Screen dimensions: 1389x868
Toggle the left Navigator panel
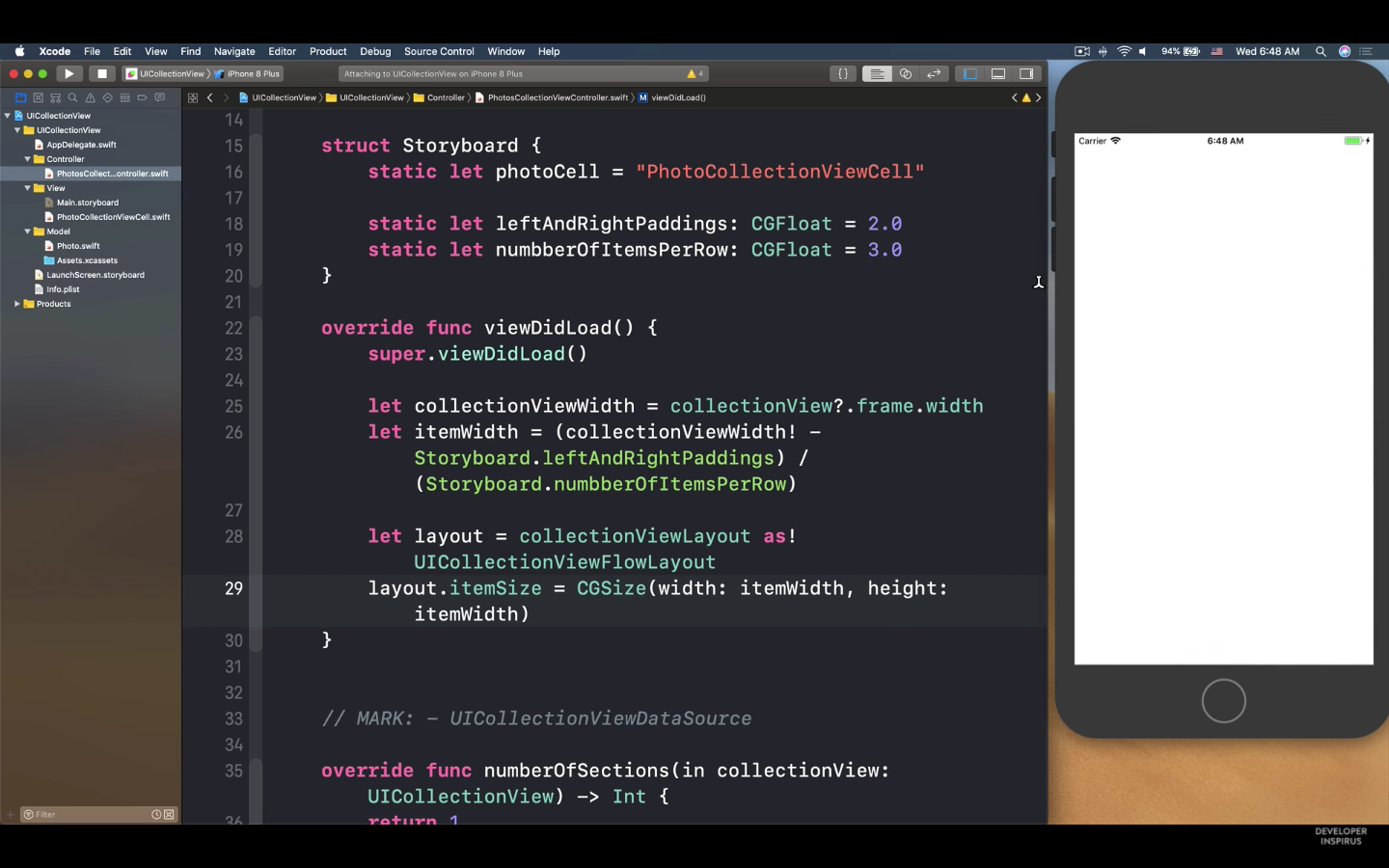pyautogui.click(x=969, y=73)
